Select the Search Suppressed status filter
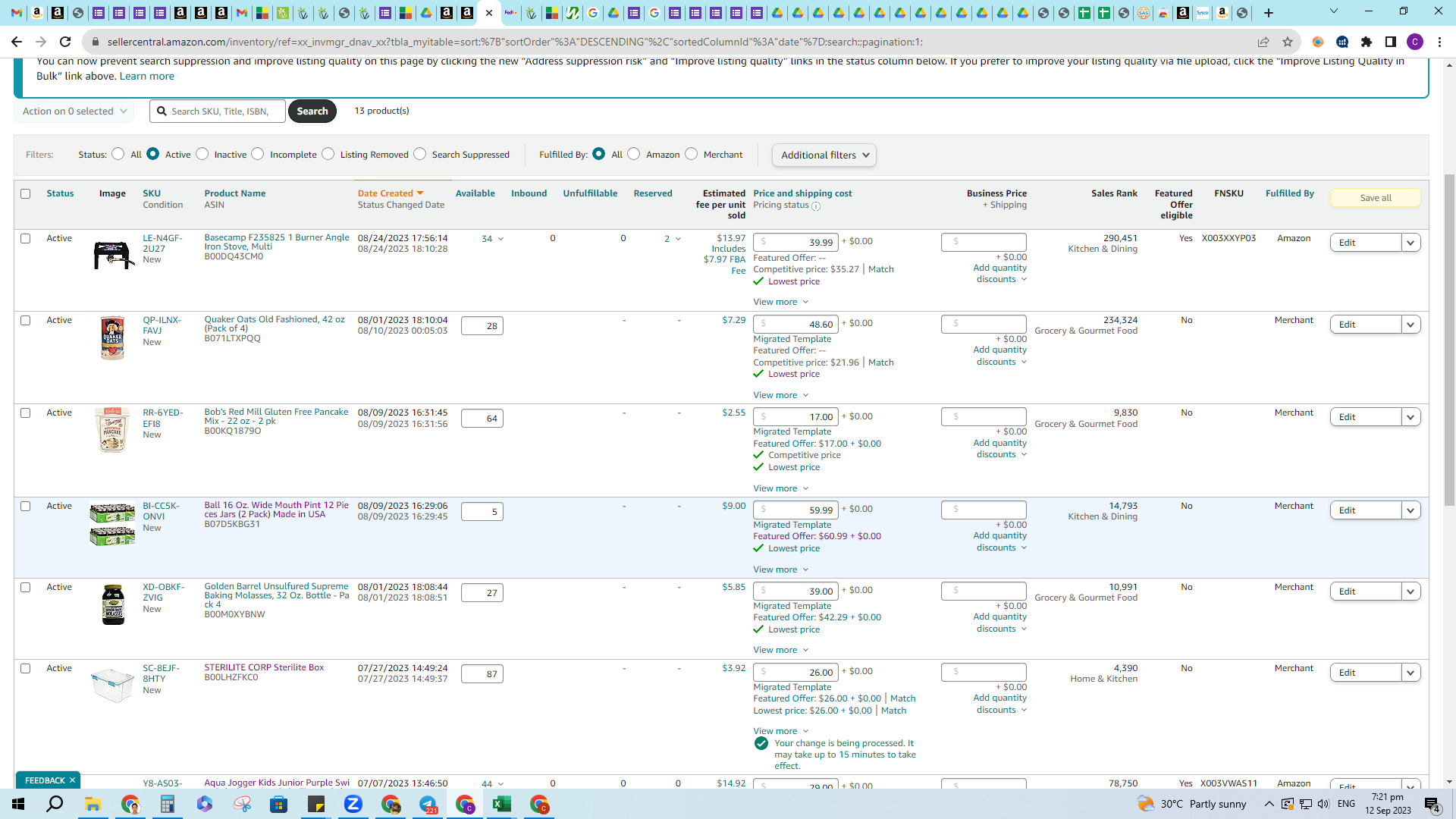Screen dimensions: 1456x819 (419, 154)
